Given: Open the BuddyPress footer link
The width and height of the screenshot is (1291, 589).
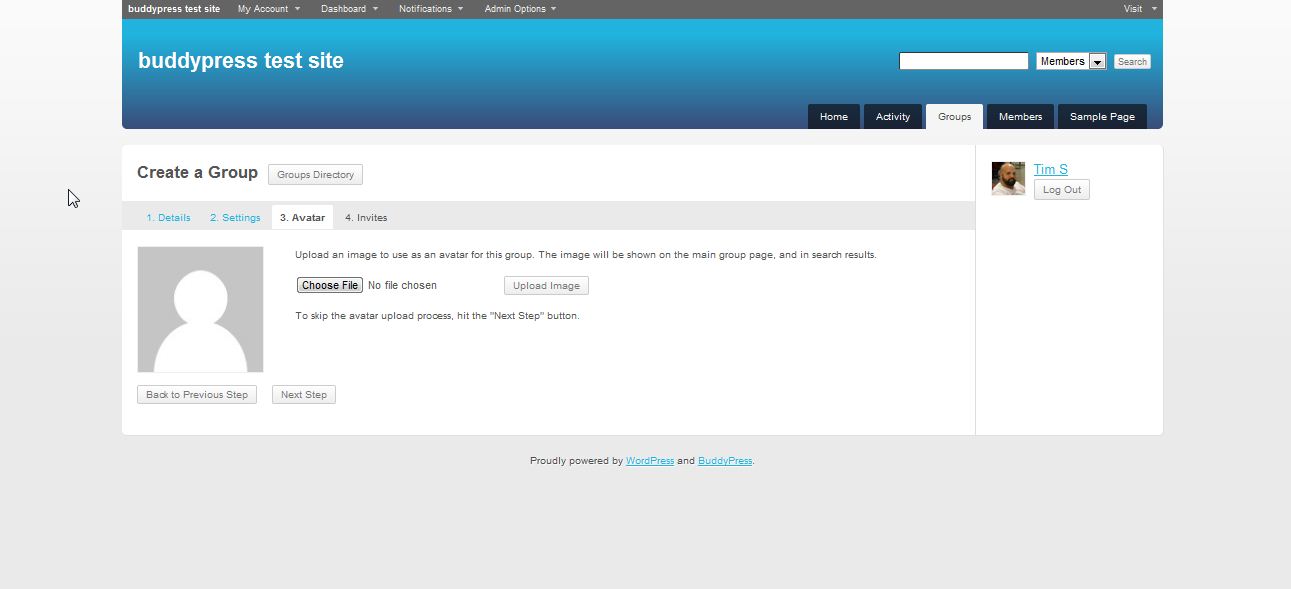Looking at the screenshot, I should [725, 461].
